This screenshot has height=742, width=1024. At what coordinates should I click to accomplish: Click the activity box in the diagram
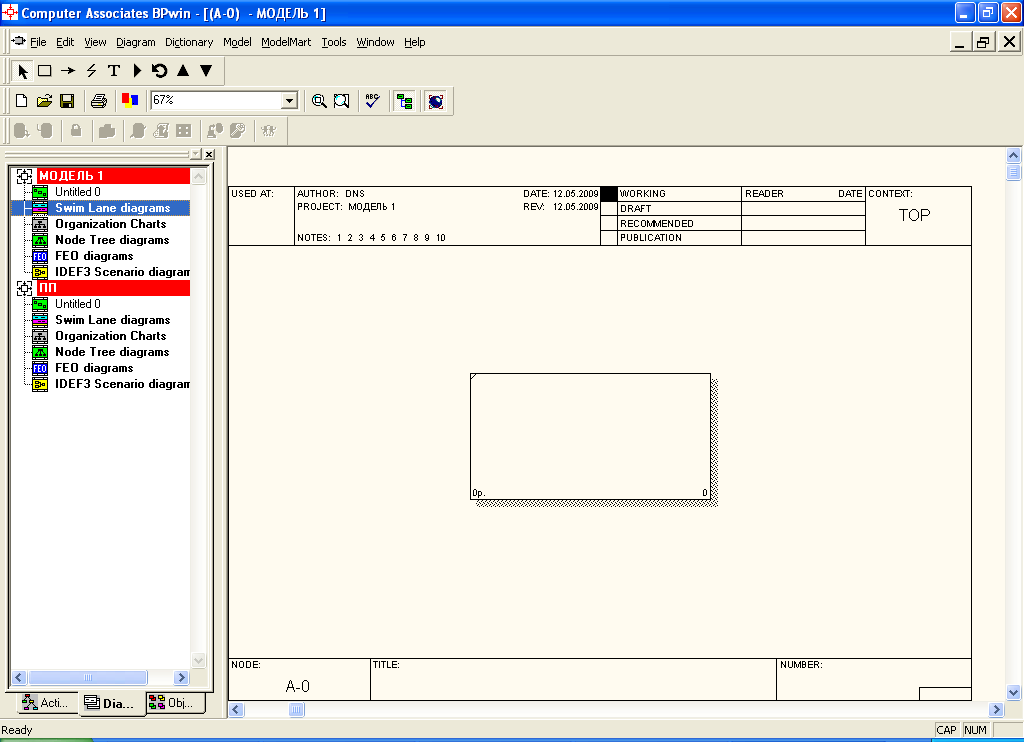(590, 436)
